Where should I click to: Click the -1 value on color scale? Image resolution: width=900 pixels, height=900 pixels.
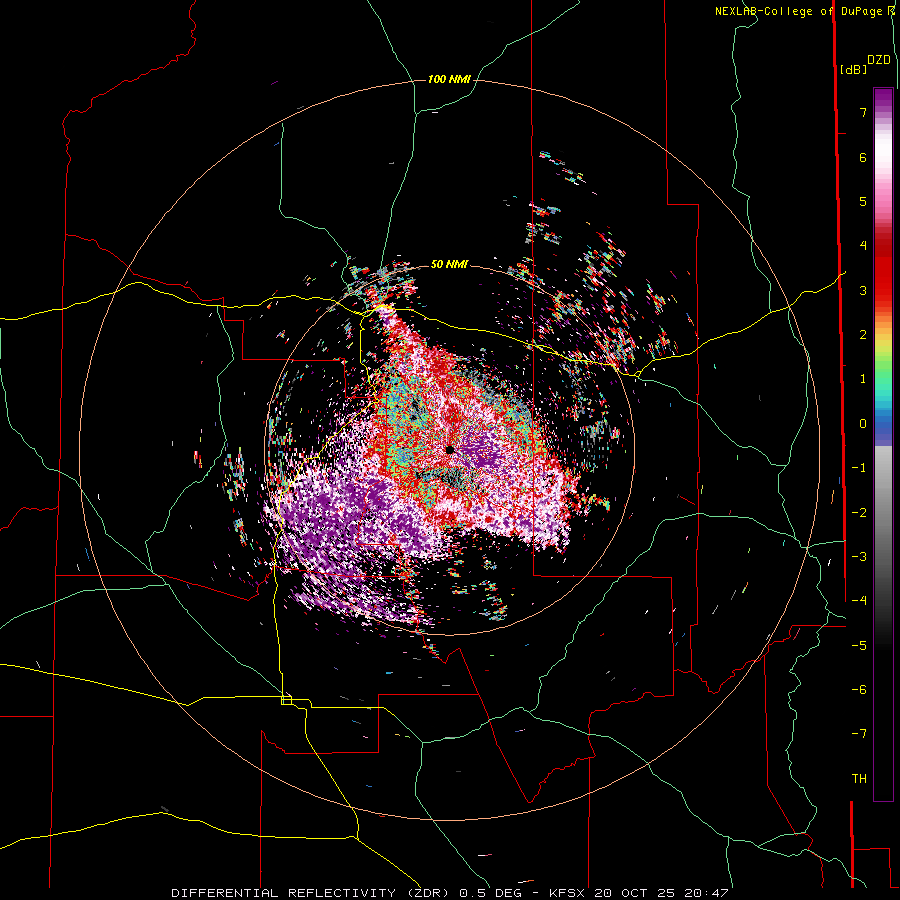859,468
